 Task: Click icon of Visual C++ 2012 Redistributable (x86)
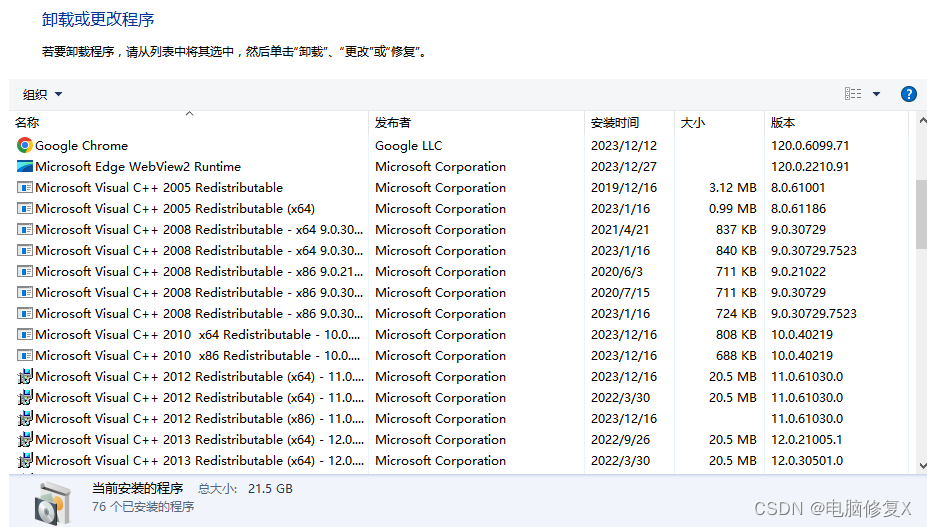coord(25,419)
